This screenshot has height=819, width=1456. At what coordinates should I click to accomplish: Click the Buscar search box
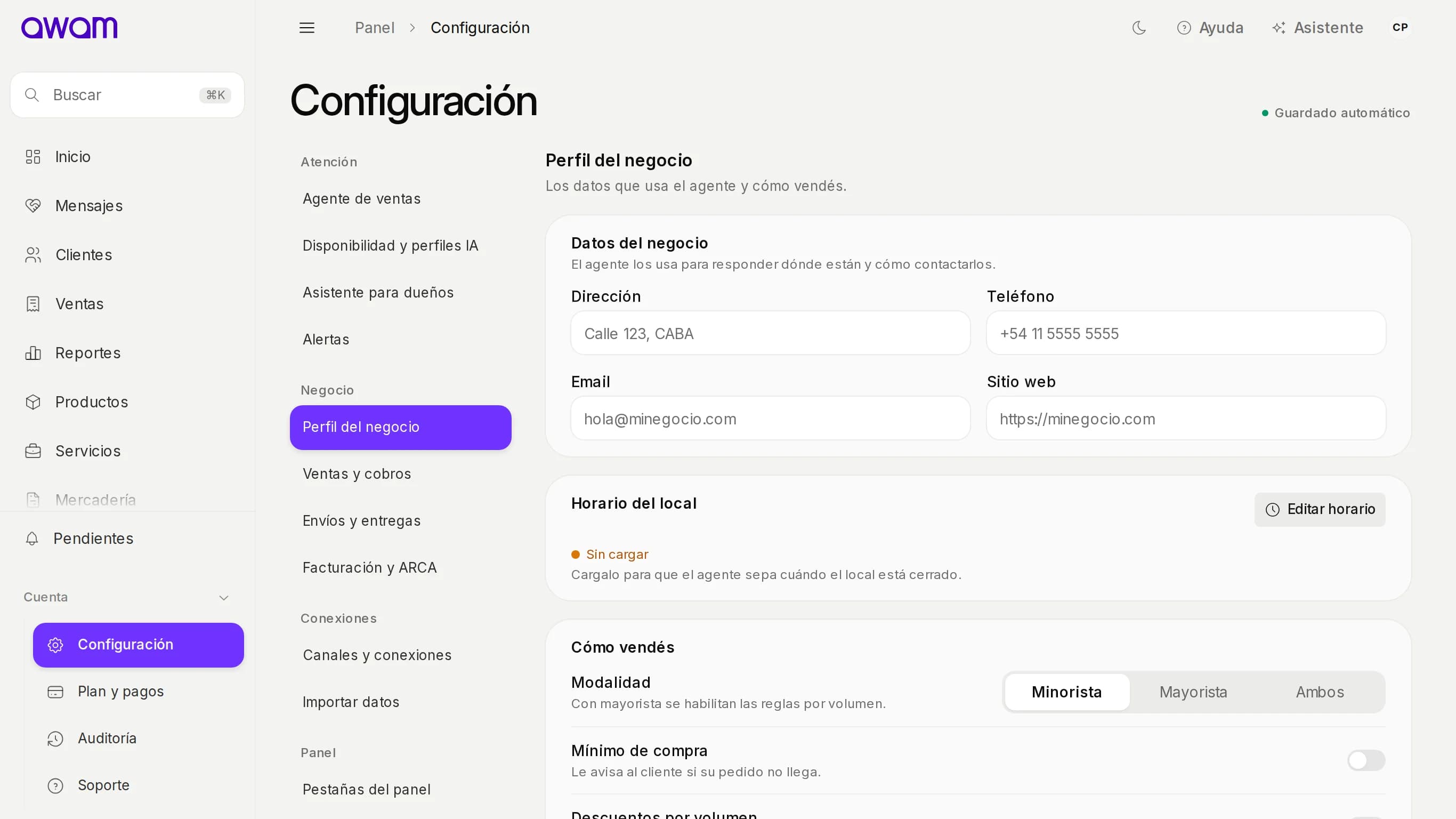[x=128, y=95]
